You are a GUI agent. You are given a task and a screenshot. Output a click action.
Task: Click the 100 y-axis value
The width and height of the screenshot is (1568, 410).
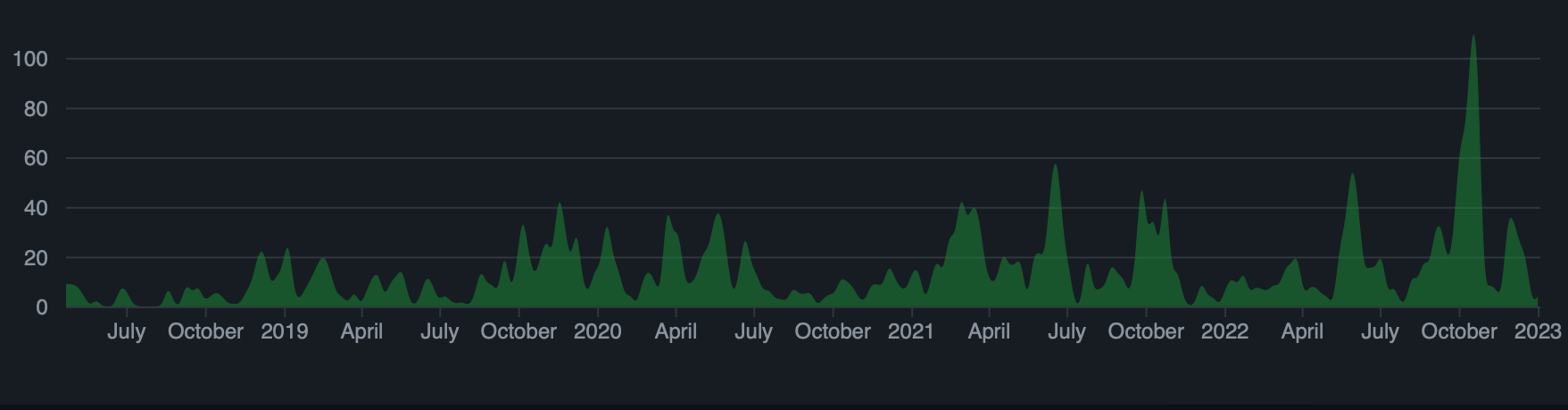coord(30,59)
